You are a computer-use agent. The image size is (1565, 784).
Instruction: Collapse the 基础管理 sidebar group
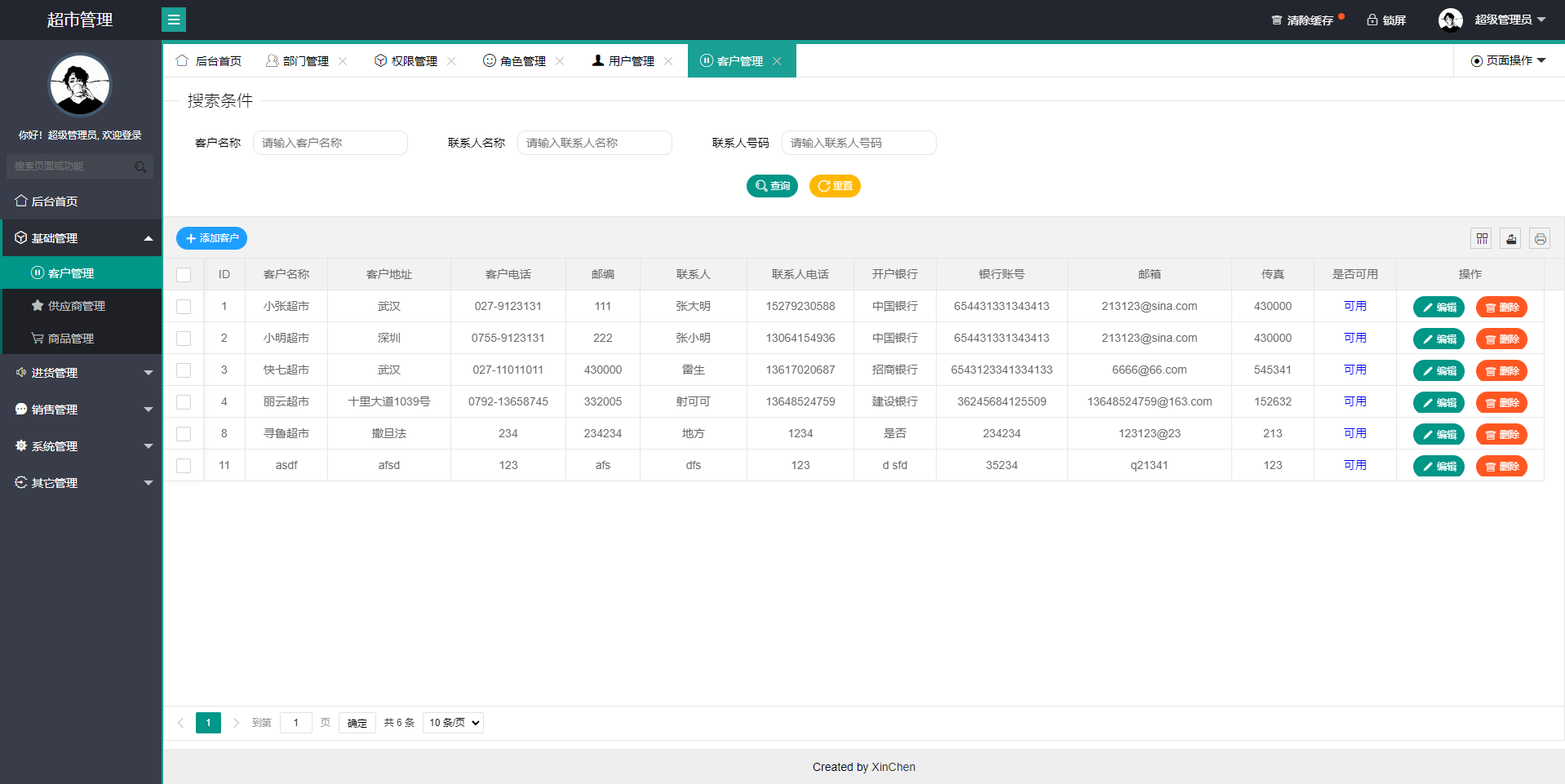(81, 238)
